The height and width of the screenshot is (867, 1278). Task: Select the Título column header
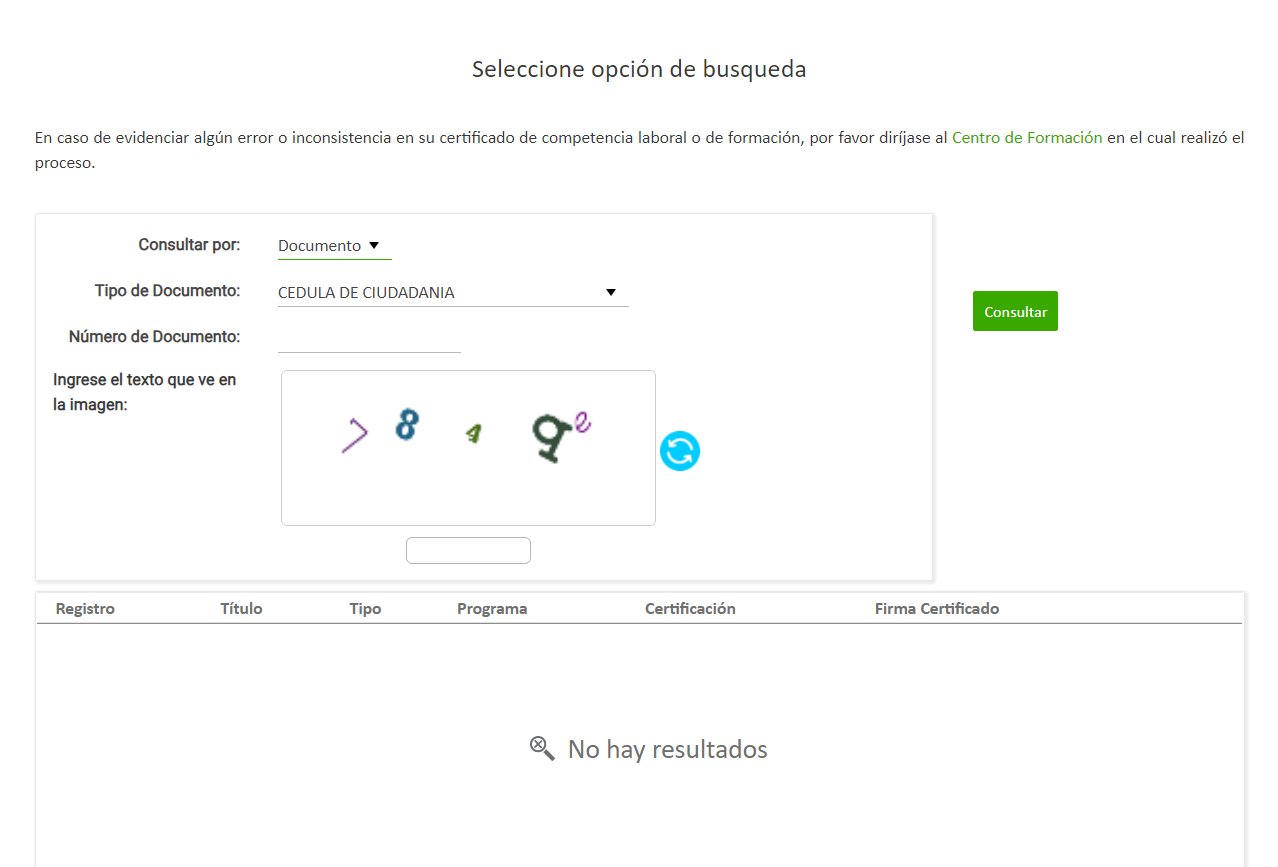click(x=241, y=609)
